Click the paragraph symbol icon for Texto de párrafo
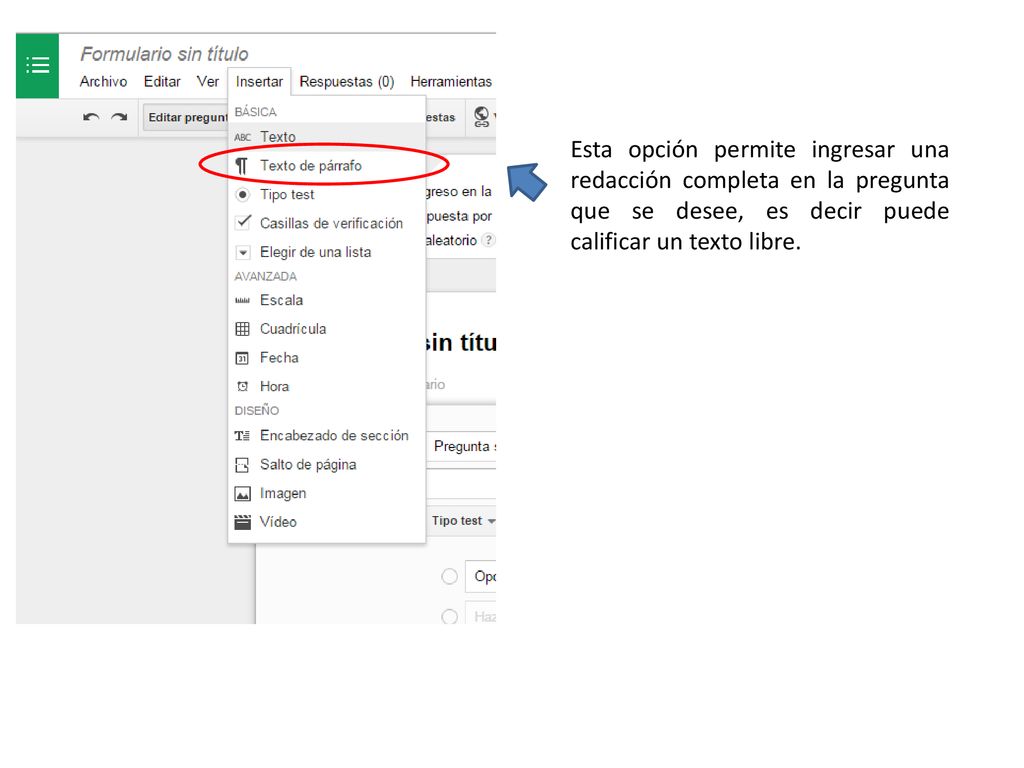 pos(242,166)
